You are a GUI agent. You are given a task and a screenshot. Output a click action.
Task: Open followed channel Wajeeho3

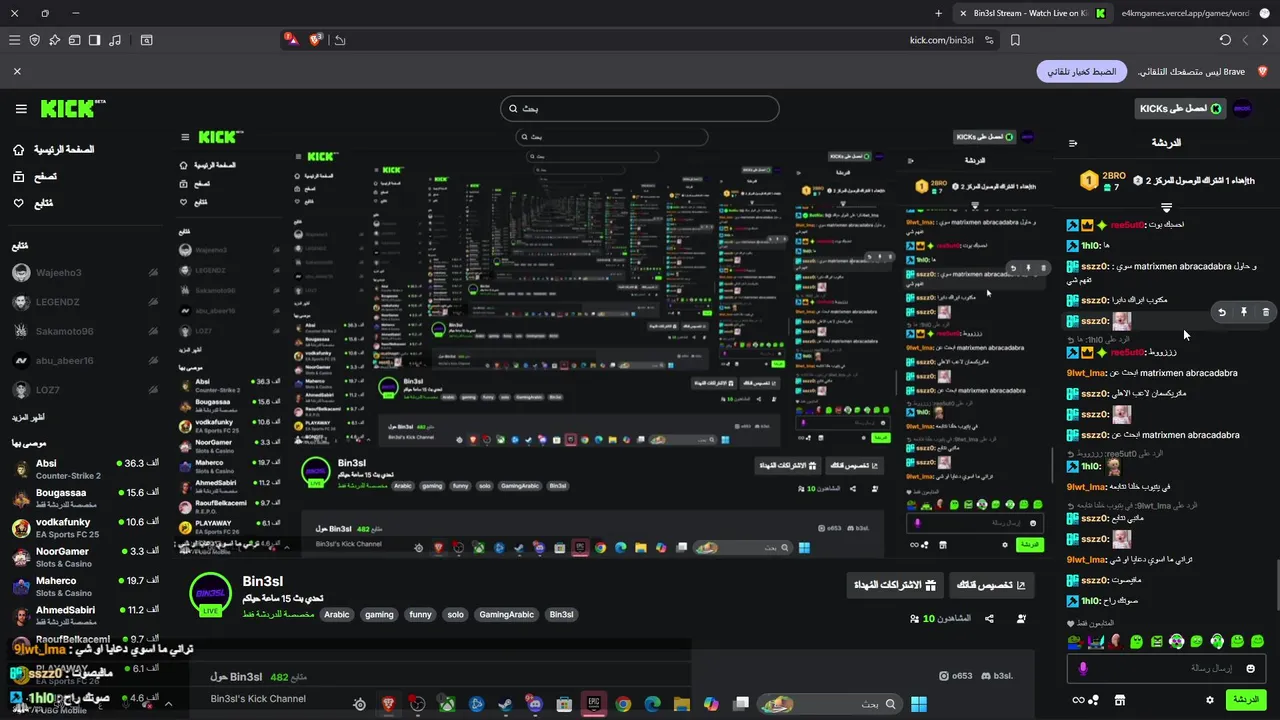coord(85,272)
